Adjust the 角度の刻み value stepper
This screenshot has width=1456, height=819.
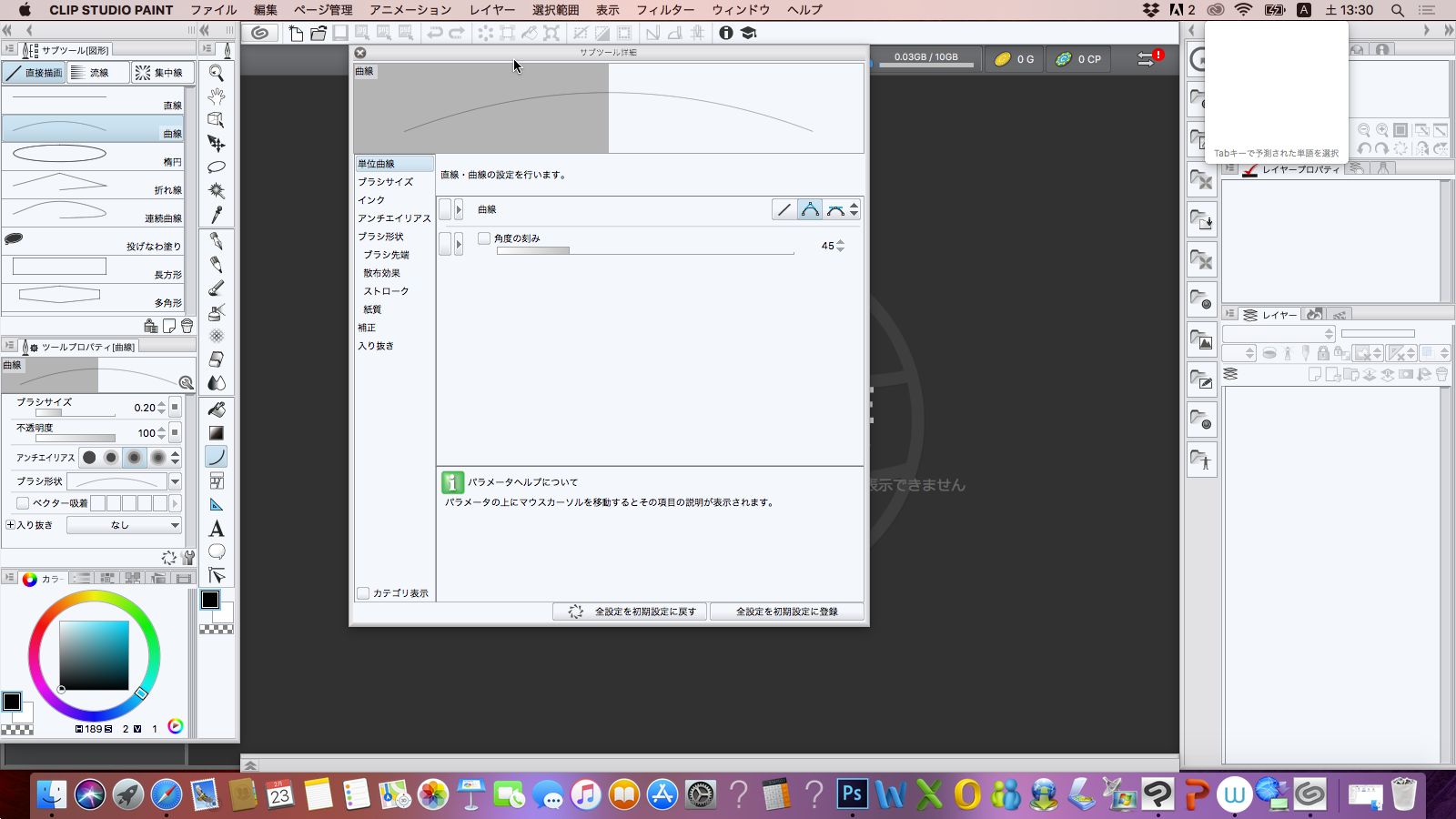pyautogui.click(x=840, y=246)
